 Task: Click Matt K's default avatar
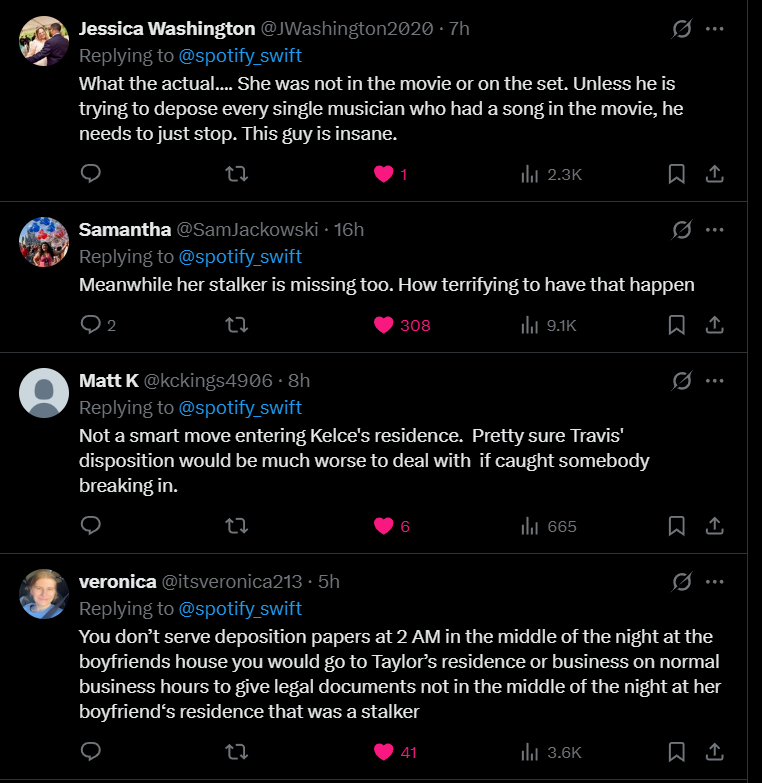(x=44, y=393)
